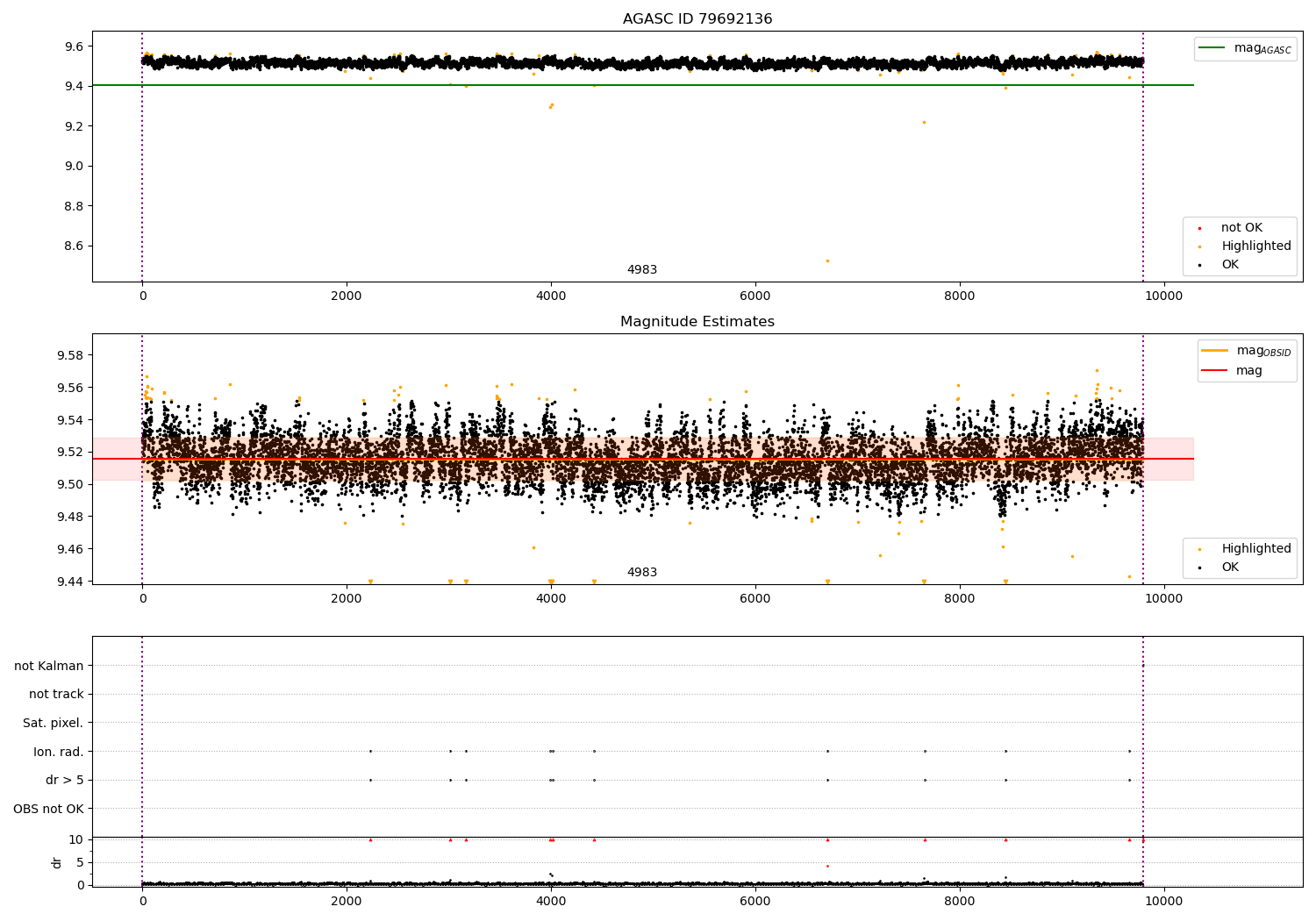Click the 8000 x-axis tick of the bottom panel
The width and height of the screenshot is (1316, 921).
point(960,902)
